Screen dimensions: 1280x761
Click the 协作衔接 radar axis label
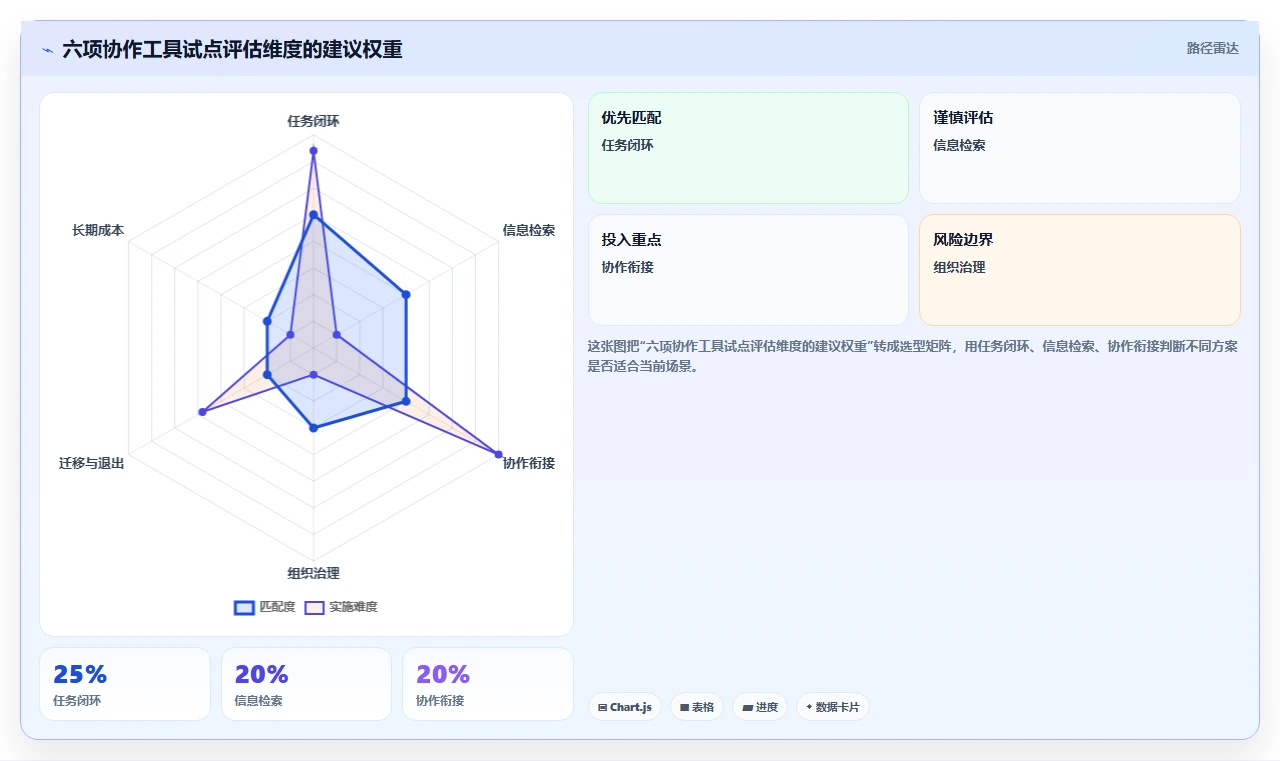pos(529,463)
